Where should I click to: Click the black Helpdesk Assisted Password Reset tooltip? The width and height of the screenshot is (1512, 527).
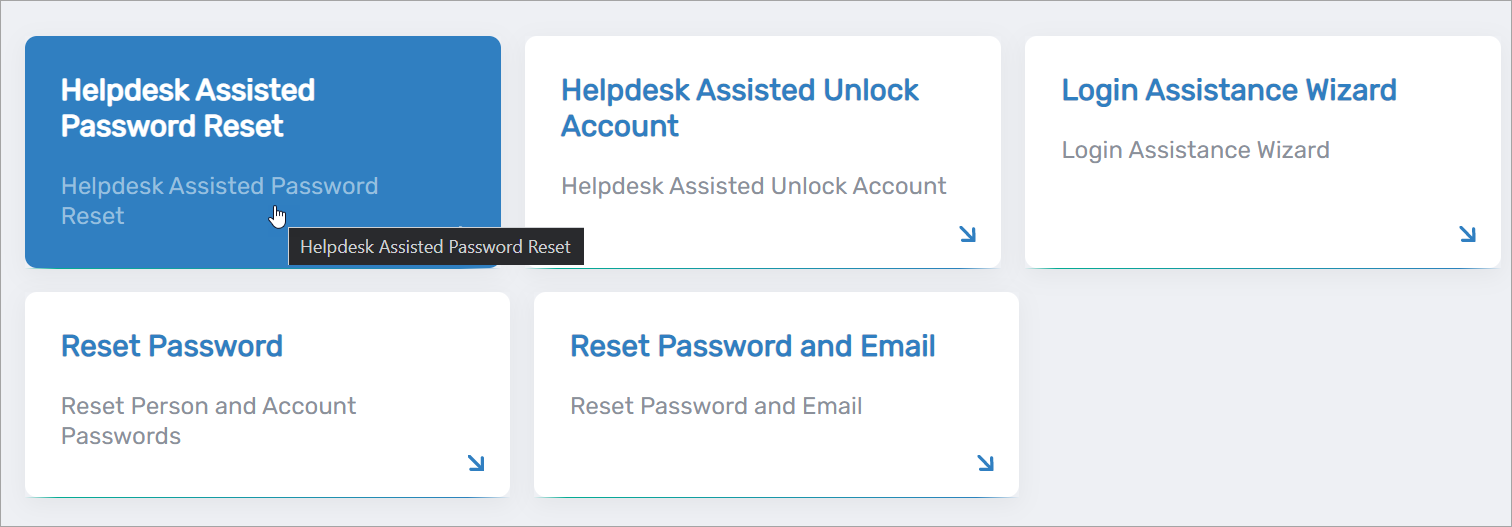[435, 247]
